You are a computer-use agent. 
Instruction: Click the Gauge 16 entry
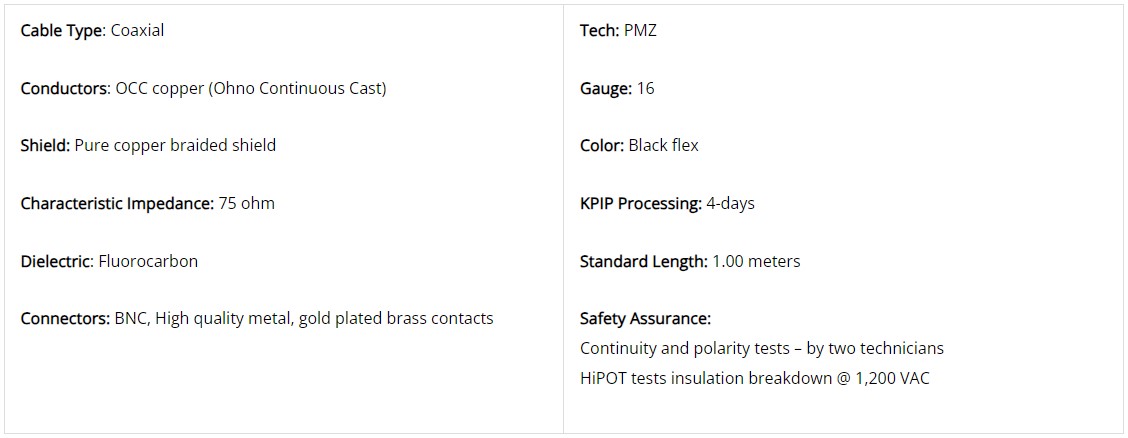pos(617,88)
